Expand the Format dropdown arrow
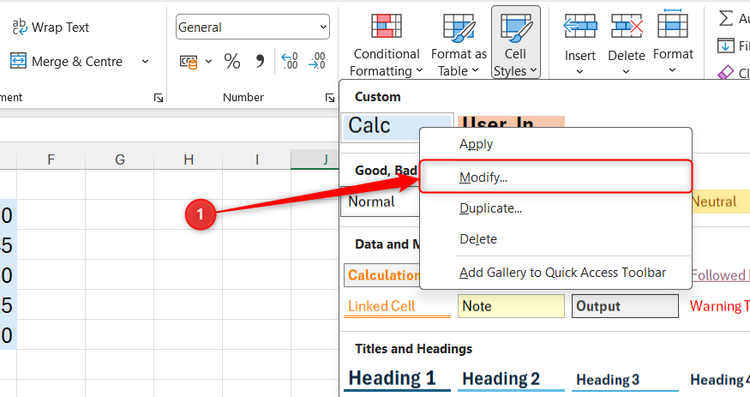The width and height of the screenshot is (750, 397). point(672,70)
